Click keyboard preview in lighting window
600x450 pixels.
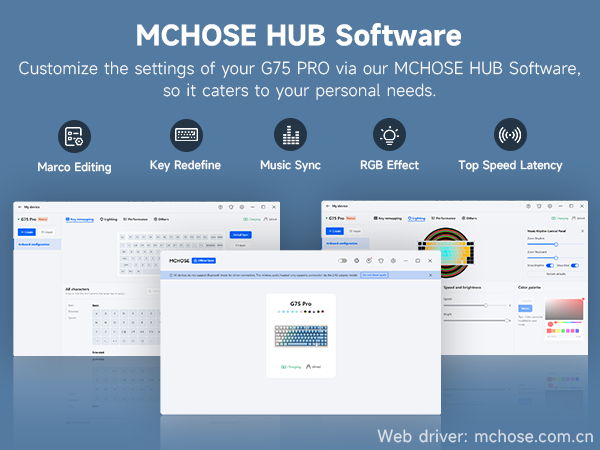(x=446, y=252)
